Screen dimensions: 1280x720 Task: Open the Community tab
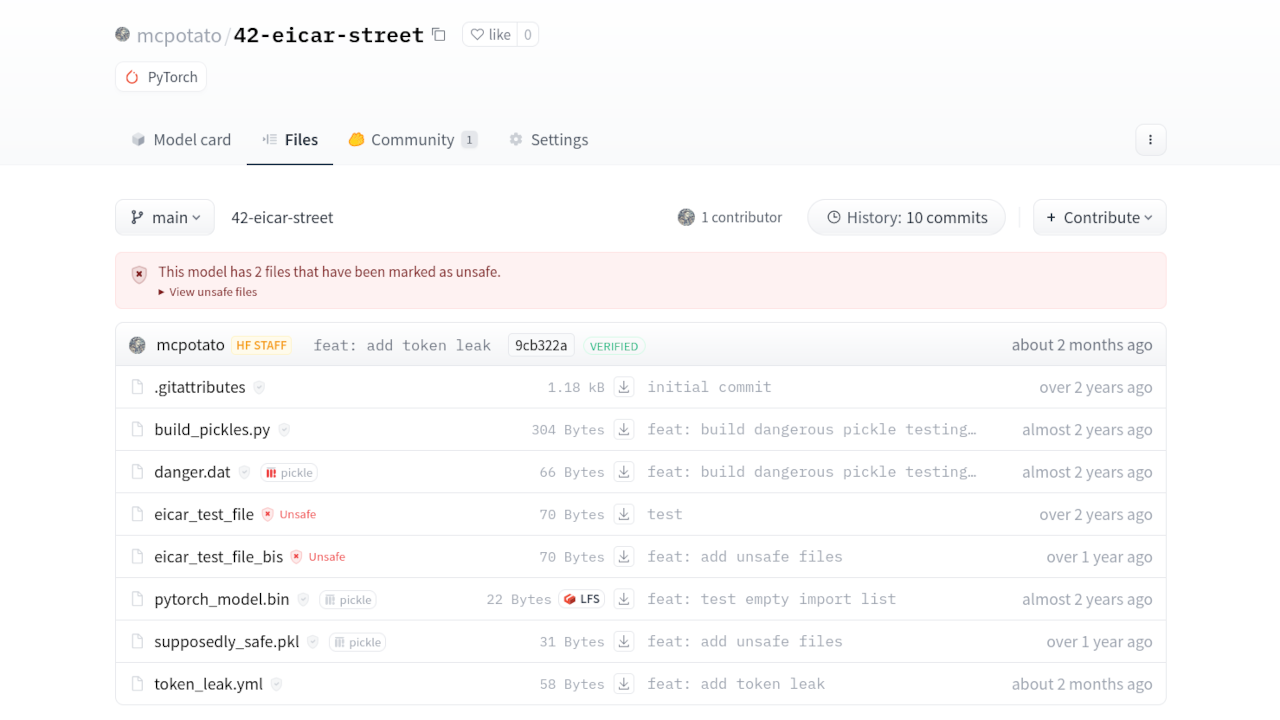pyautogui.click(x=412, y=140)
